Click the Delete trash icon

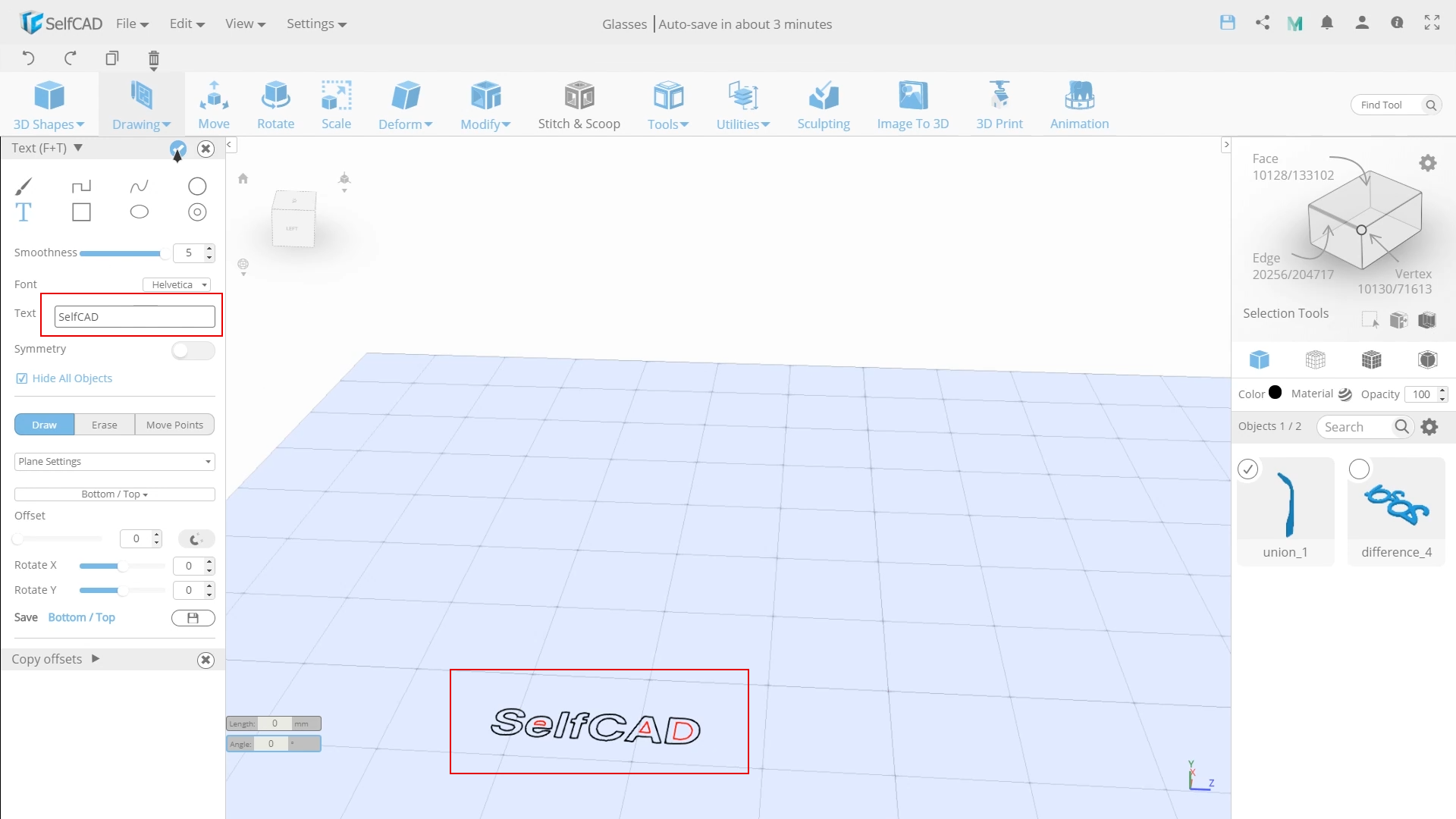pos(154,59)
